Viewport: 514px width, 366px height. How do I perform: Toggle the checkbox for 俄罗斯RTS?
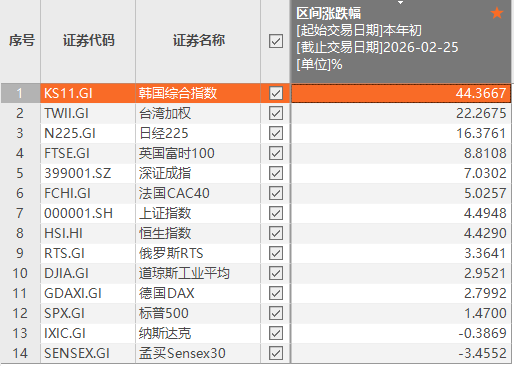pos(276,253)
